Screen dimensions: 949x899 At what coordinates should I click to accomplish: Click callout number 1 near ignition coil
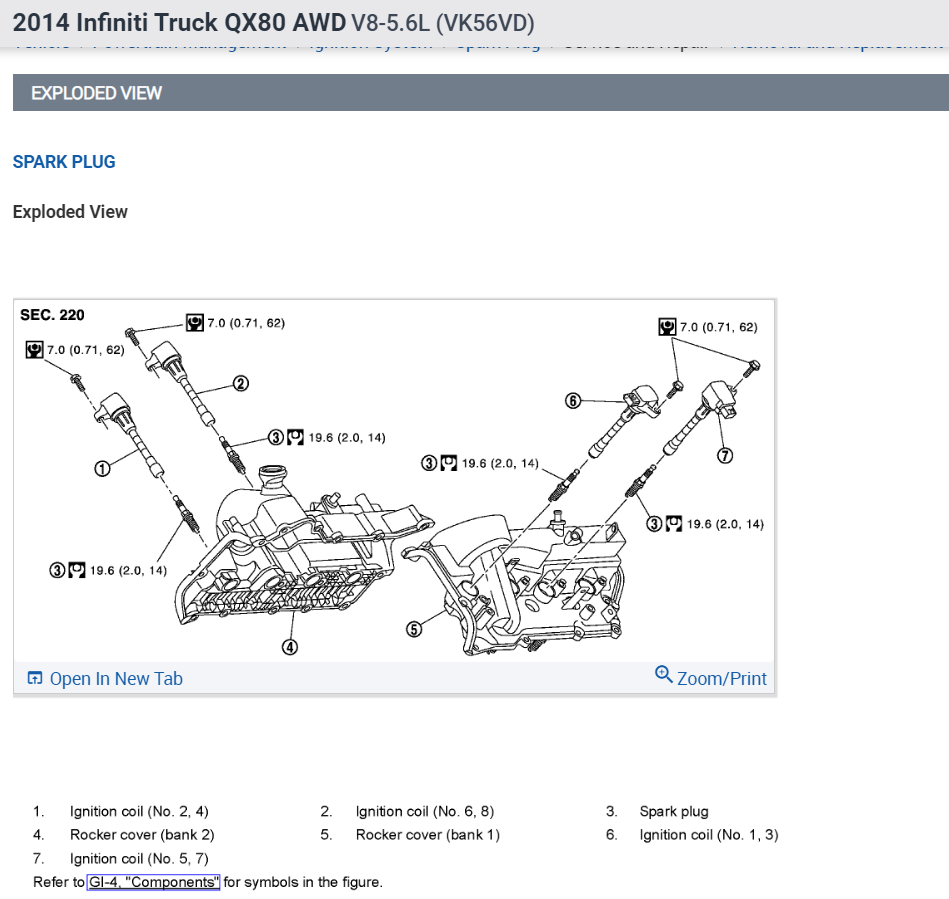(x=102, y=466)
